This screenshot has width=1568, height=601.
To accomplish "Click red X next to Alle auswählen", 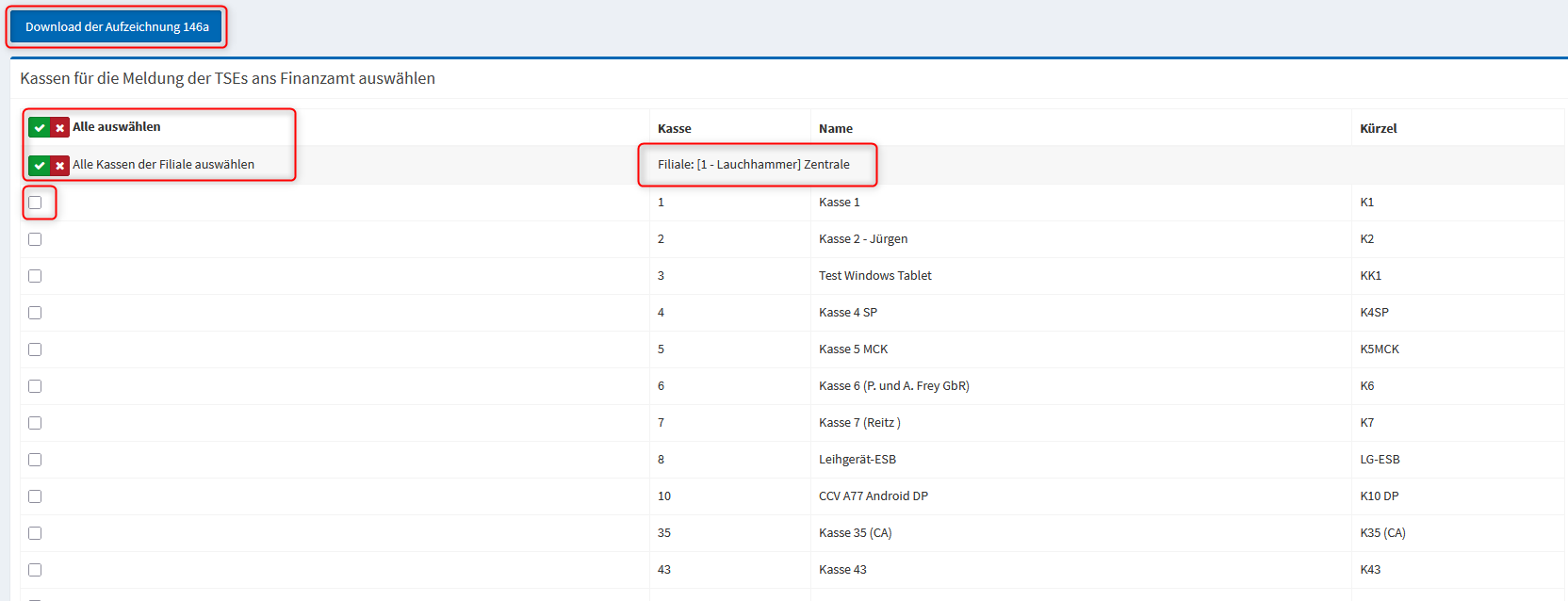I will [59, 128].
